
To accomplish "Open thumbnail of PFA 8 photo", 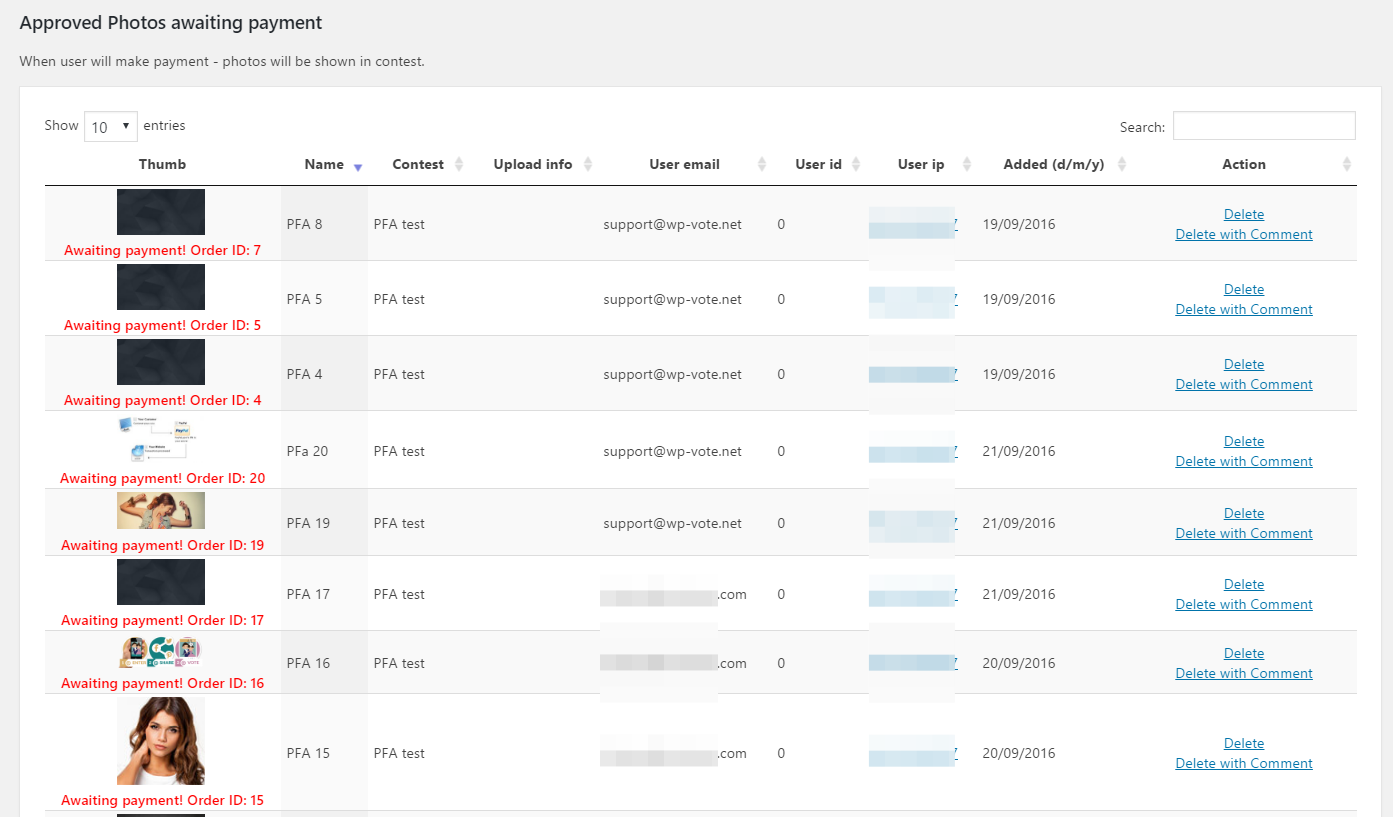I will [161, 212].
